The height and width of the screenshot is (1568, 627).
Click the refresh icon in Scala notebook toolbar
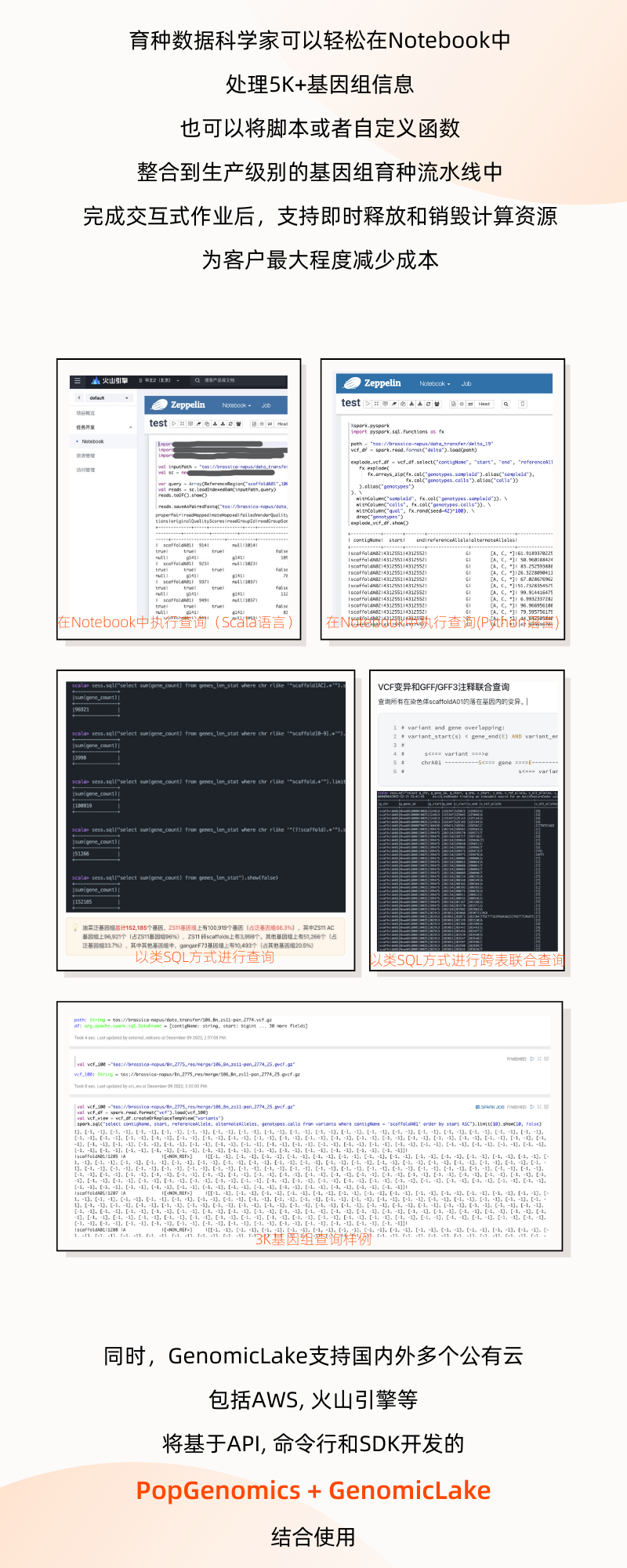point(230,423)
